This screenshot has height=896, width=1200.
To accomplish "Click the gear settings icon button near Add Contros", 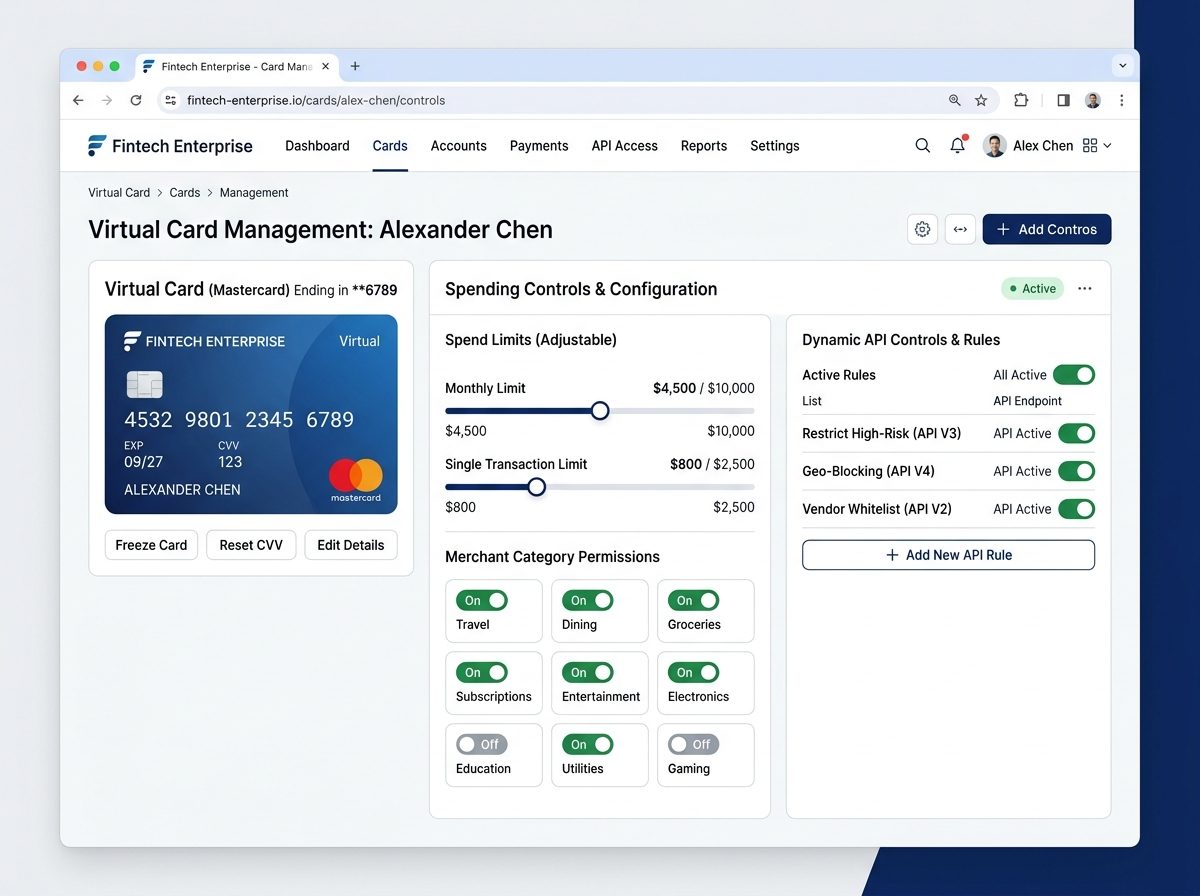I will tap(923, 229).
